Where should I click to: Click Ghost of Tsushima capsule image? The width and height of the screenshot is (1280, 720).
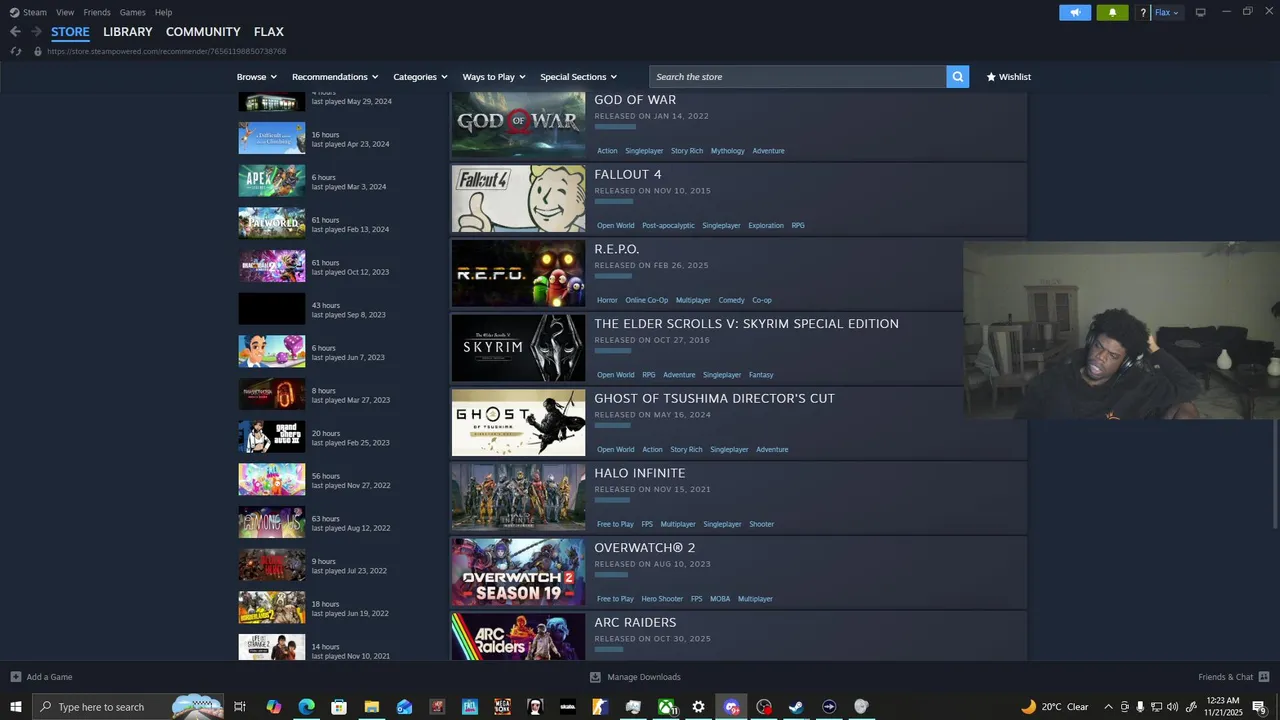518,423
